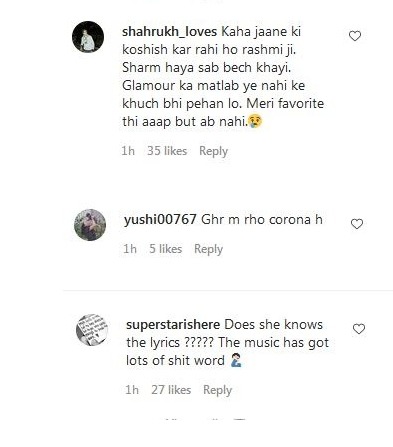Open the superstarishere username link
Screen dimensions: 393x447
(x=173, y=325)
